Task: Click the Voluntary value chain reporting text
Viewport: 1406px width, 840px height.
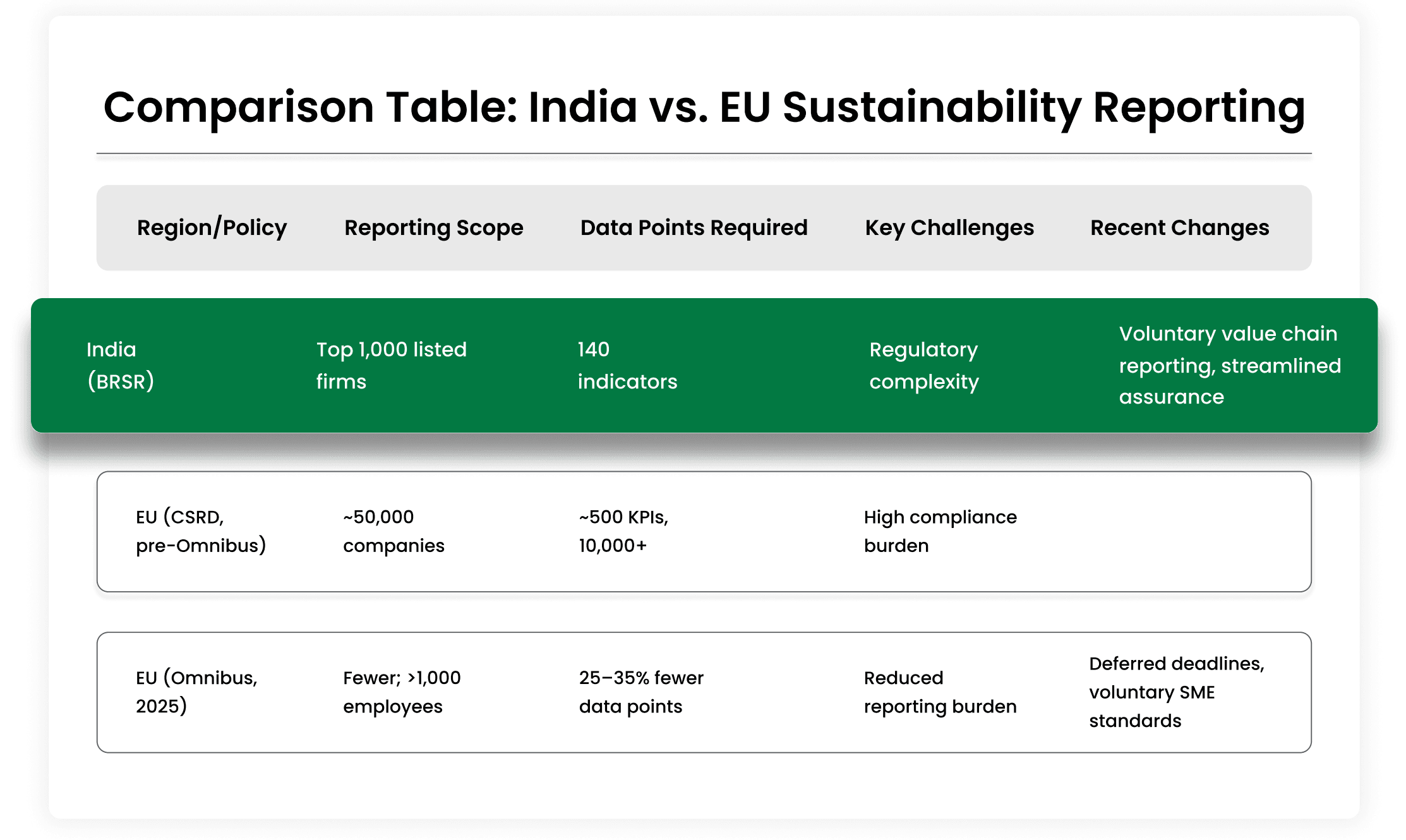Action: [1229, 349]
